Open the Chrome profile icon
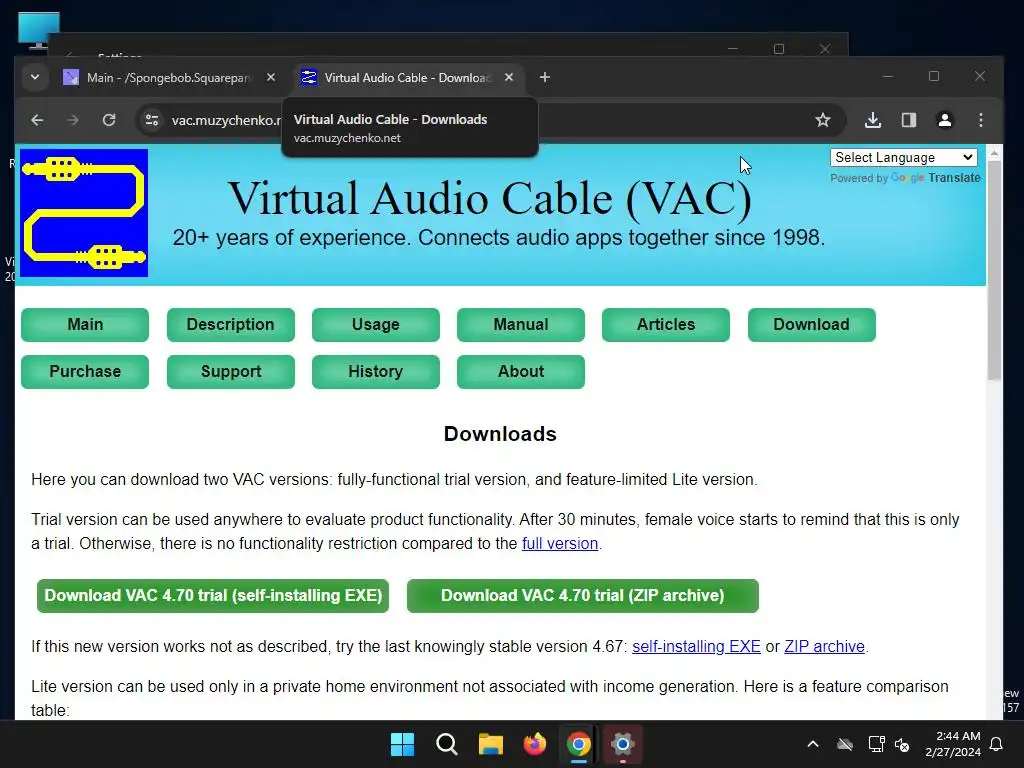Viewport: 1024px width, 768px height. (945, 120)
